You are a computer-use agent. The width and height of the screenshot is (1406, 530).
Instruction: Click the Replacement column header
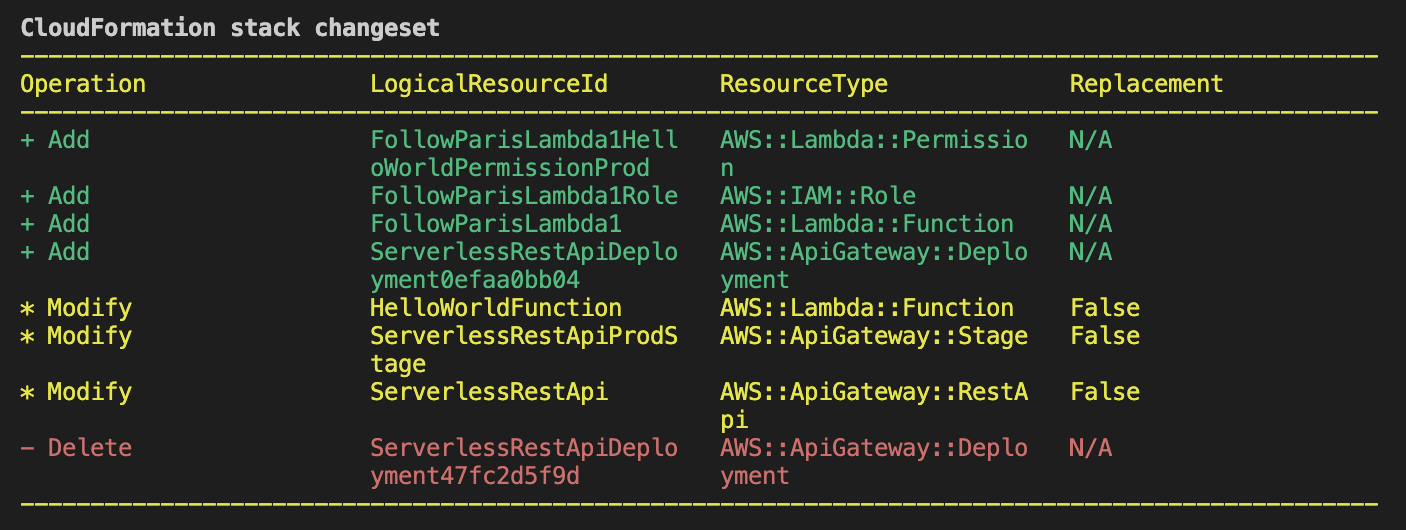pos(1147,84)
